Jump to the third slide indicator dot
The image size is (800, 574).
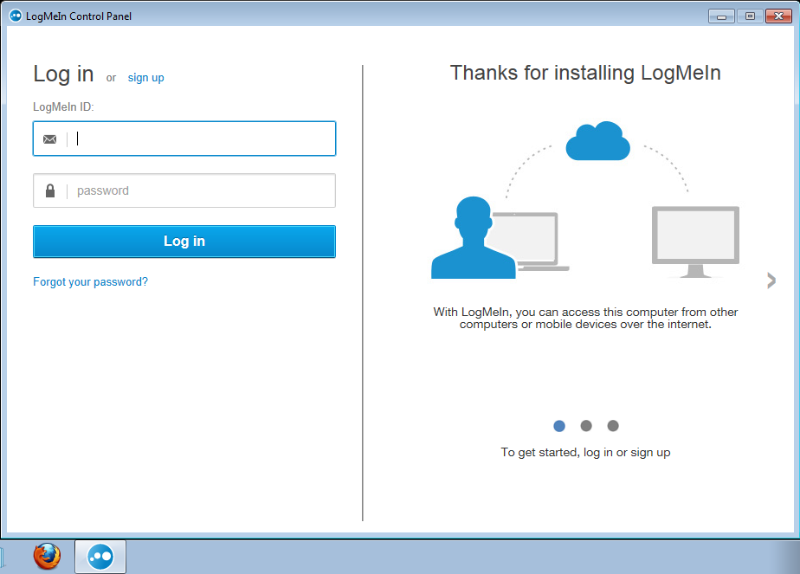tap(613, 426)
